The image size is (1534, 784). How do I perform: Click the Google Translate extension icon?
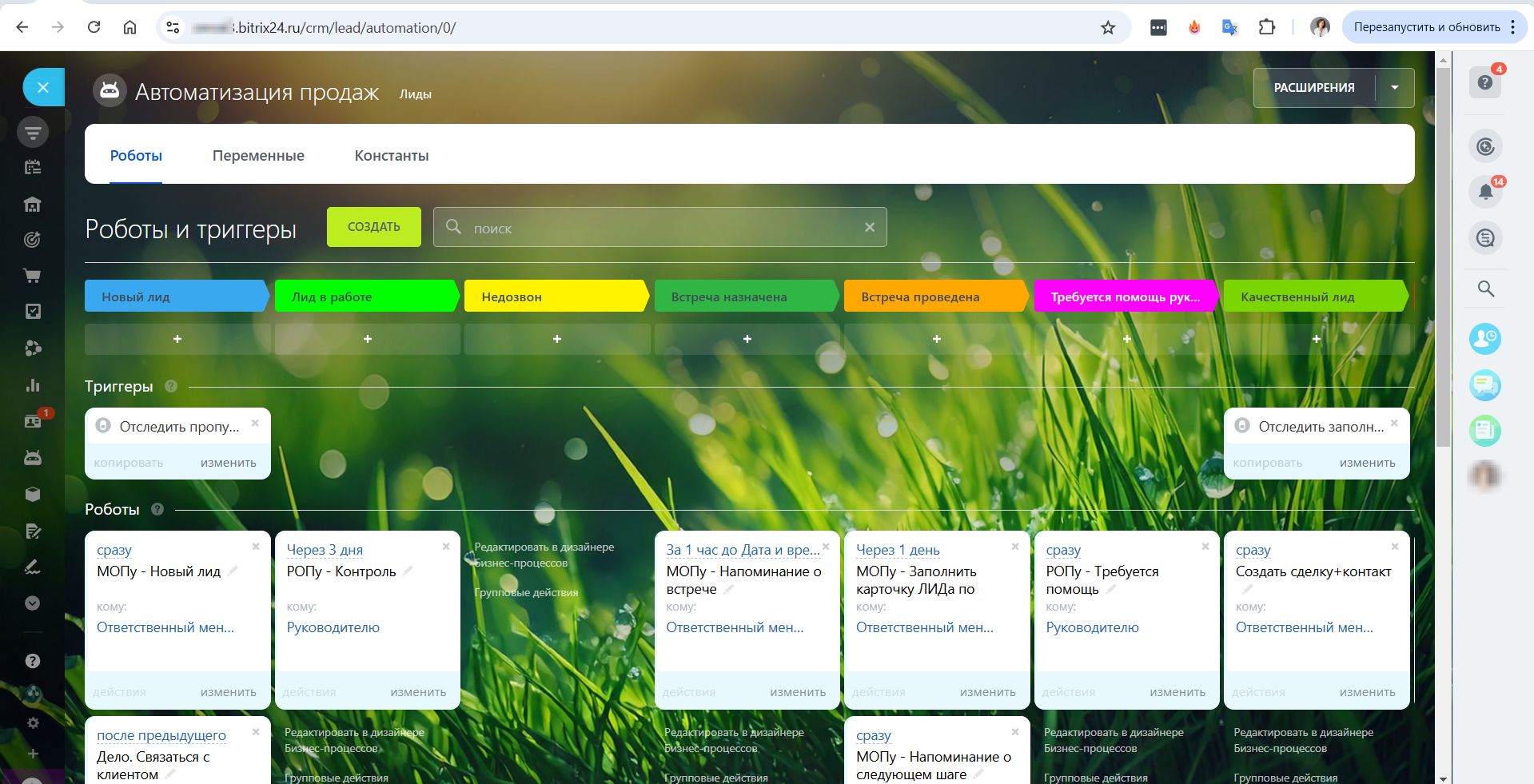(x=1230, y=27)
